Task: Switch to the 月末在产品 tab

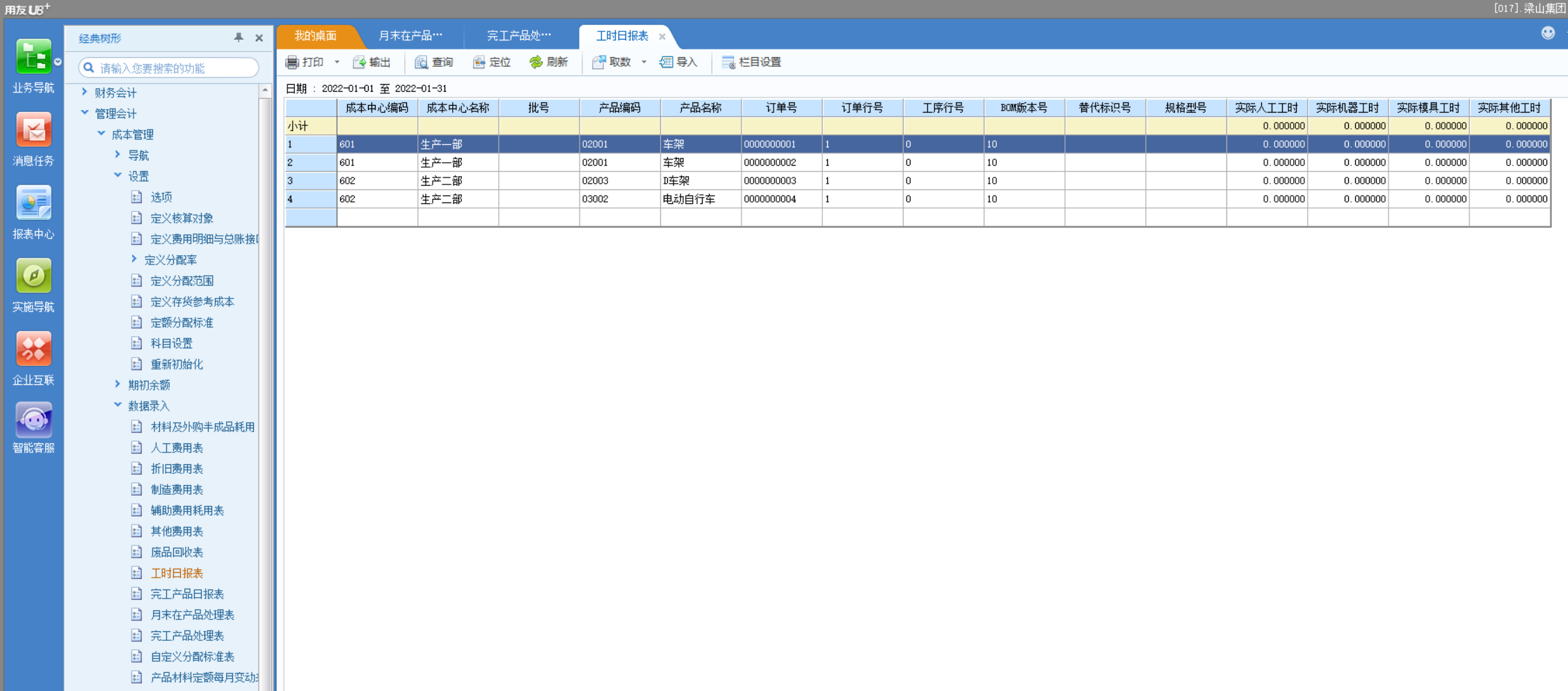Action: pos(410,35)
